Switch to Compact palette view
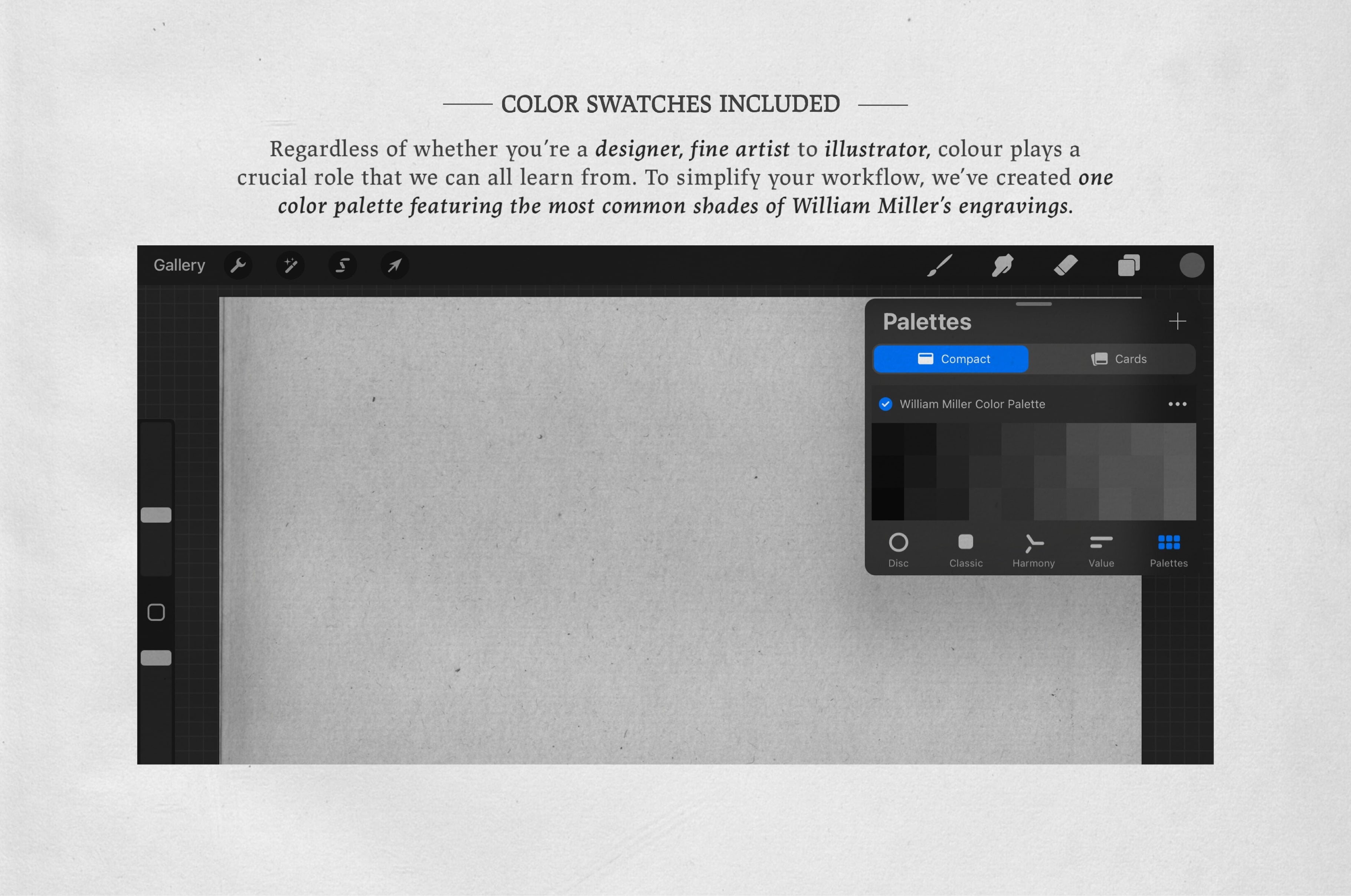 [x=950, y=358]
